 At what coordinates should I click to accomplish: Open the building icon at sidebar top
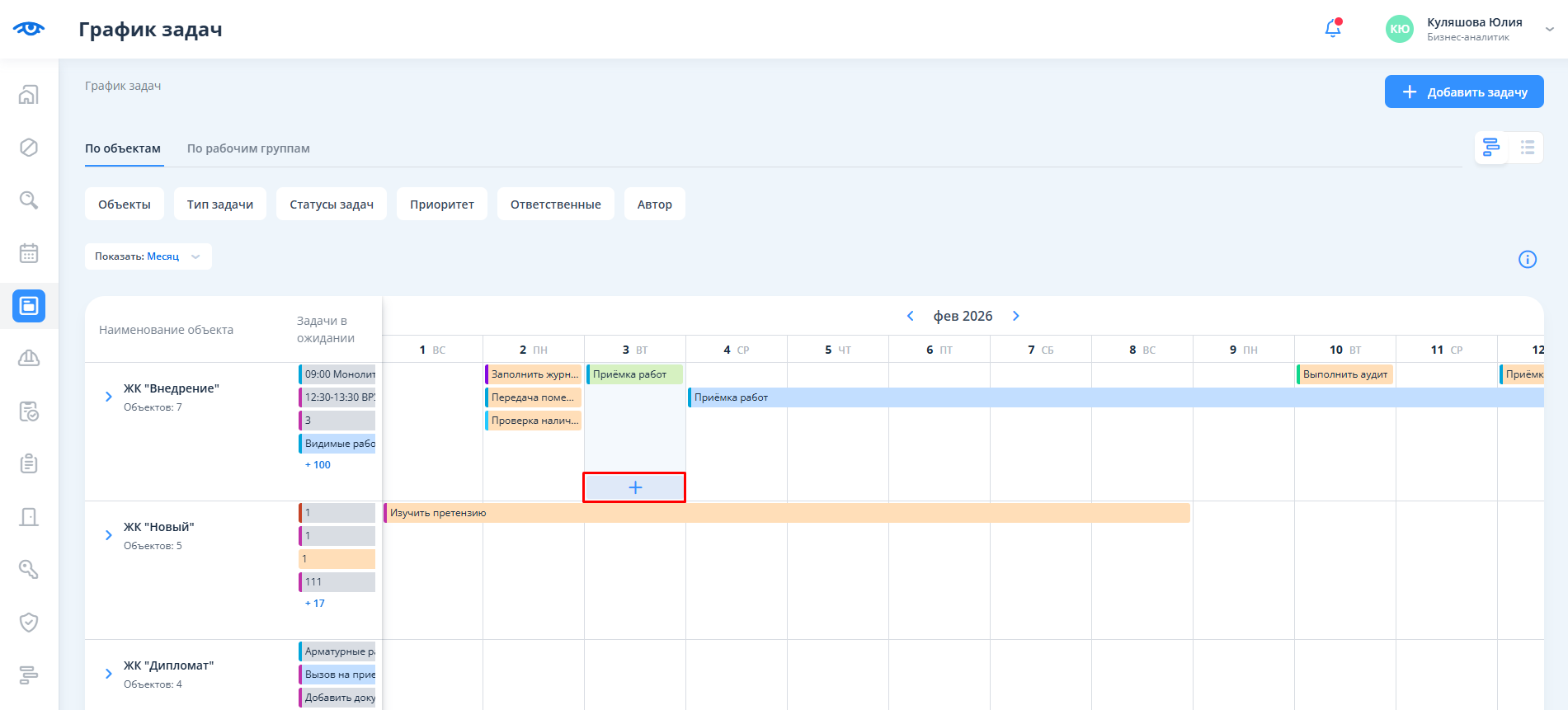tap(29, 95)
